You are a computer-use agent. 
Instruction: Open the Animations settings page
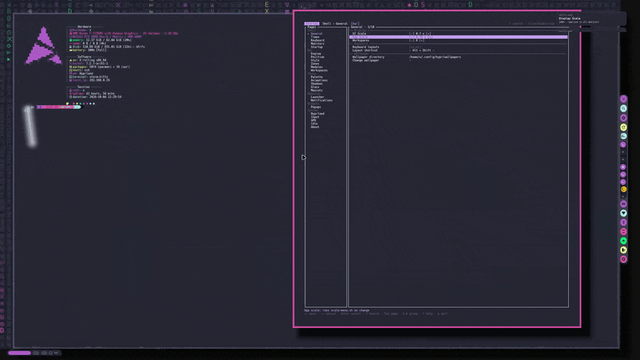319,80
